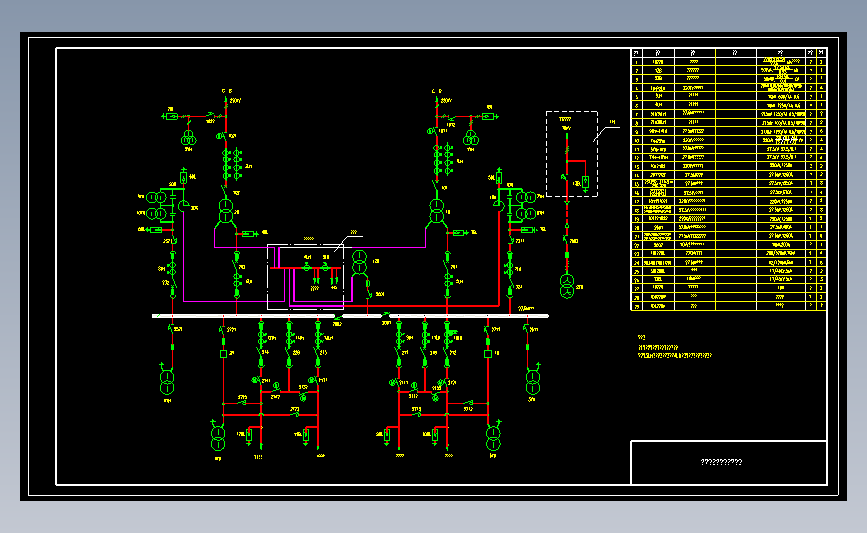Select the bottom-left grounded transformer symbol
Screen dimensions: 867x533
tap(218, 437)
